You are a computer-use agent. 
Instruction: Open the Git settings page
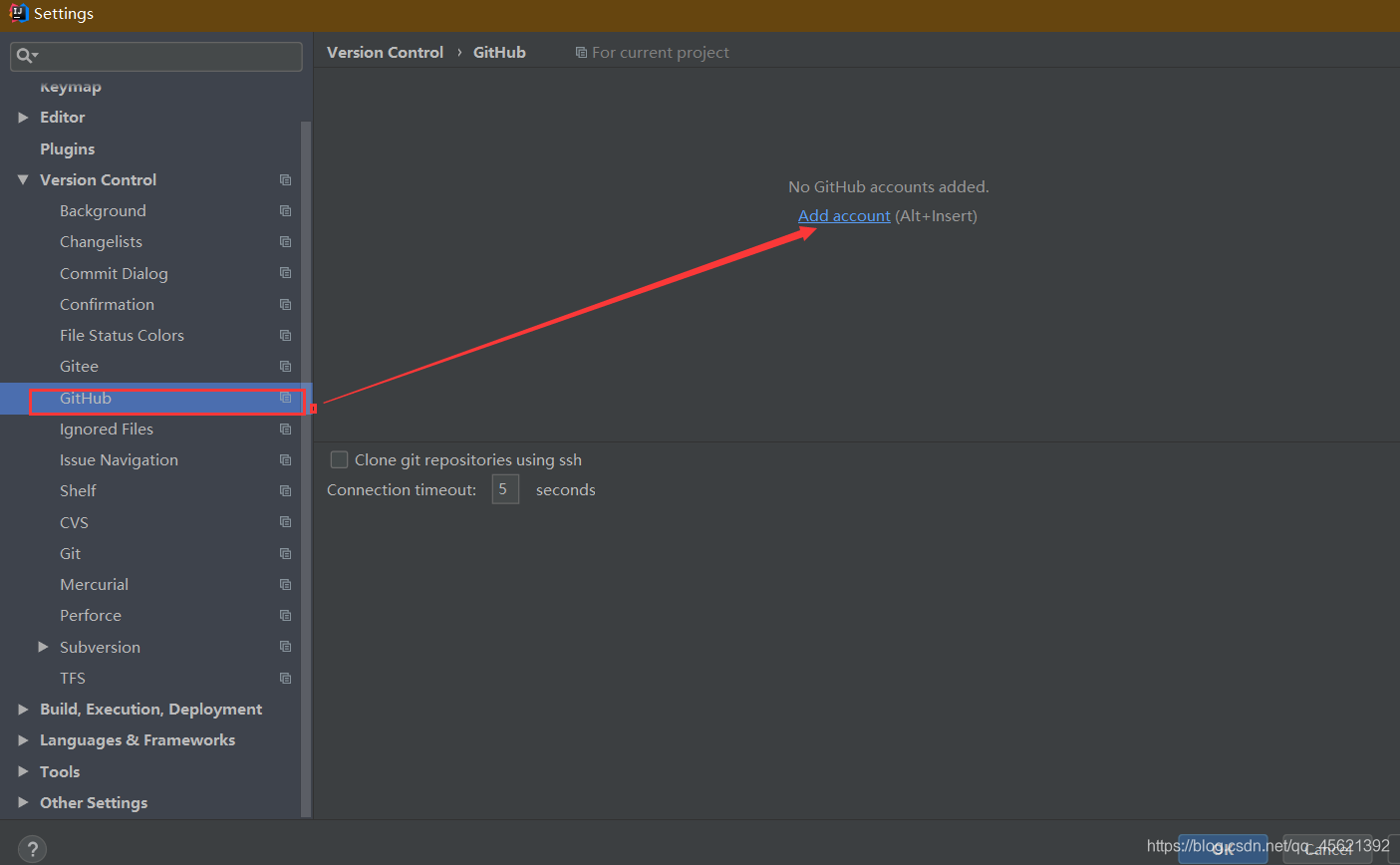point(70,554)
